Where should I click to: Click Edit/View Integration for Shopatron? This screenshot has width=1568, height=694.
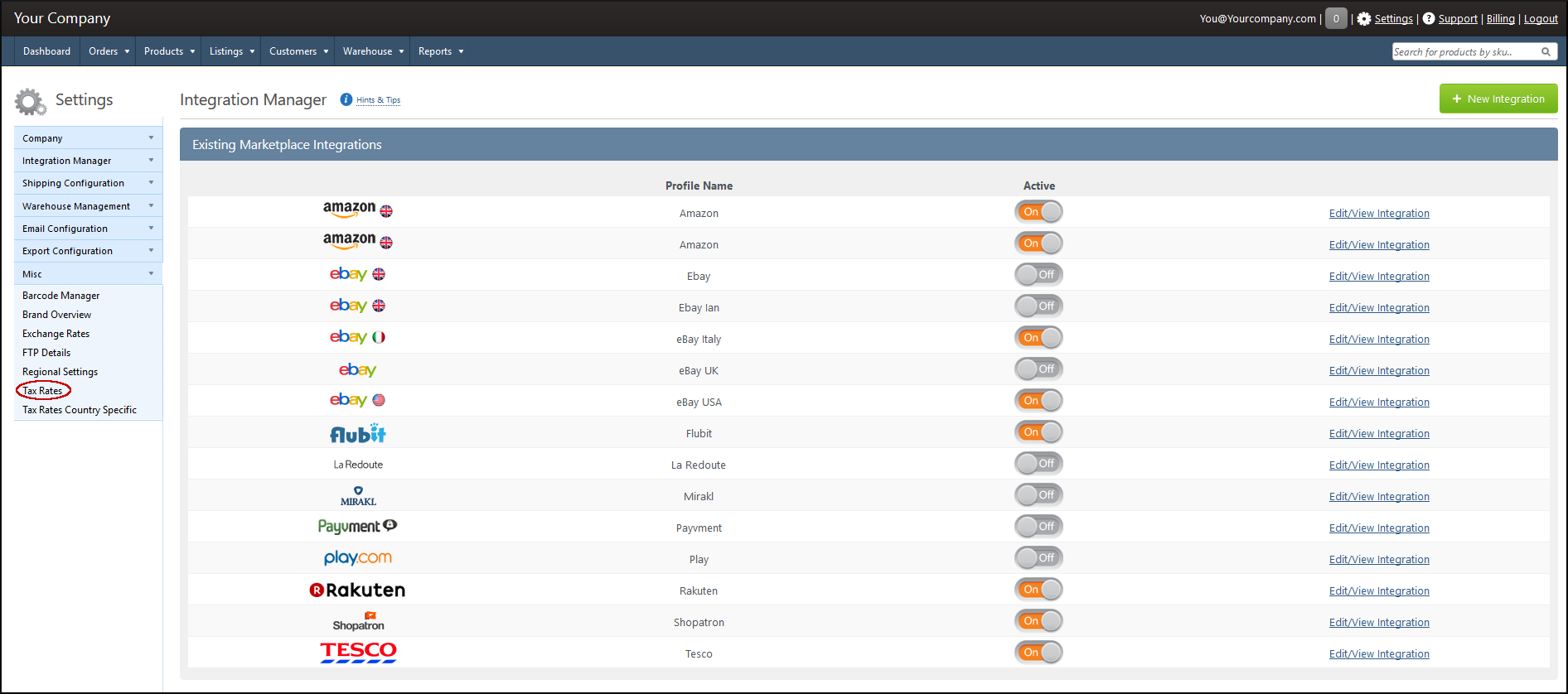(1379, 623)
